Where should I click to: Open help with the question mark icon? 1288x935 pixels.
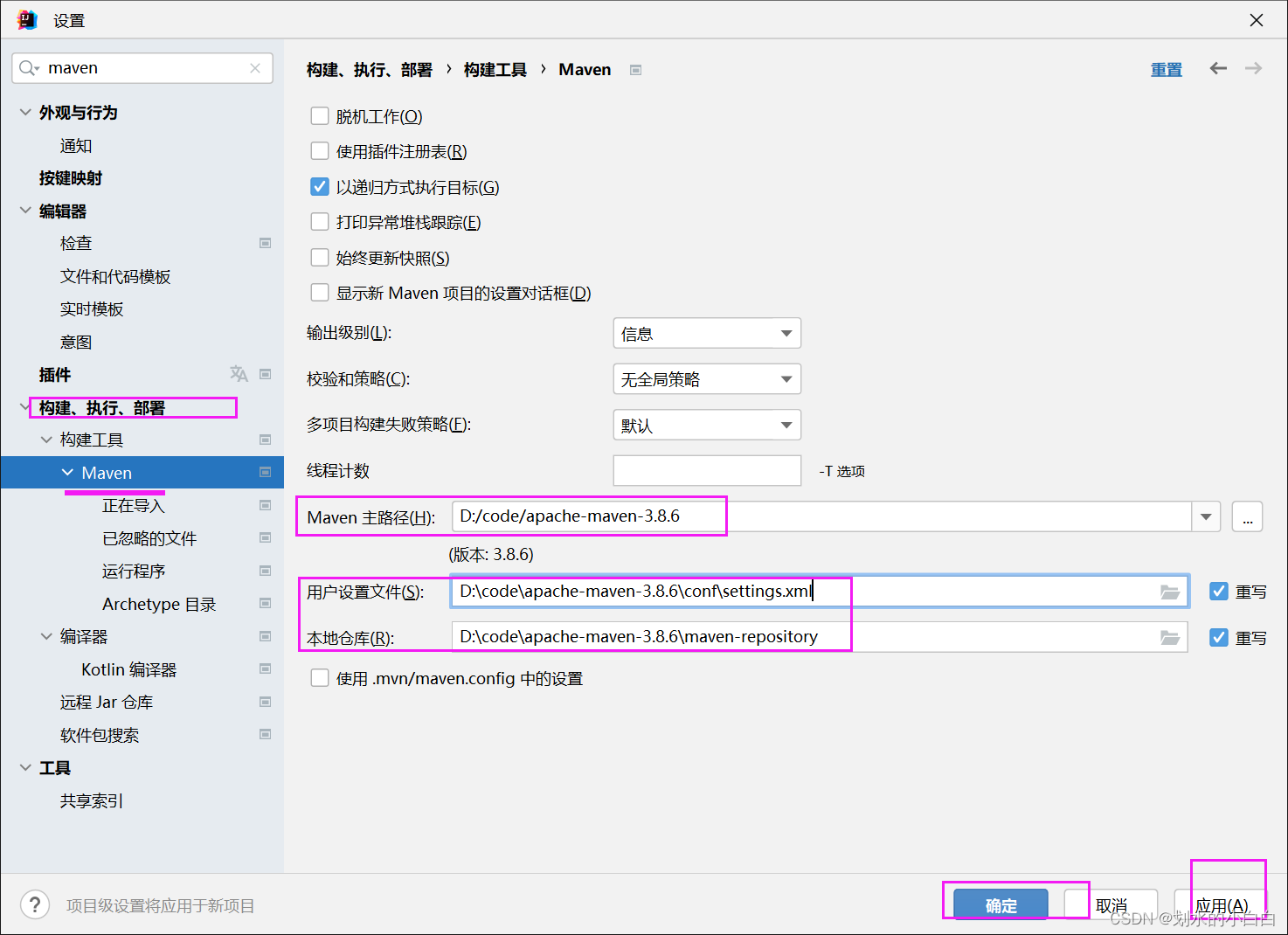[35, 904]
